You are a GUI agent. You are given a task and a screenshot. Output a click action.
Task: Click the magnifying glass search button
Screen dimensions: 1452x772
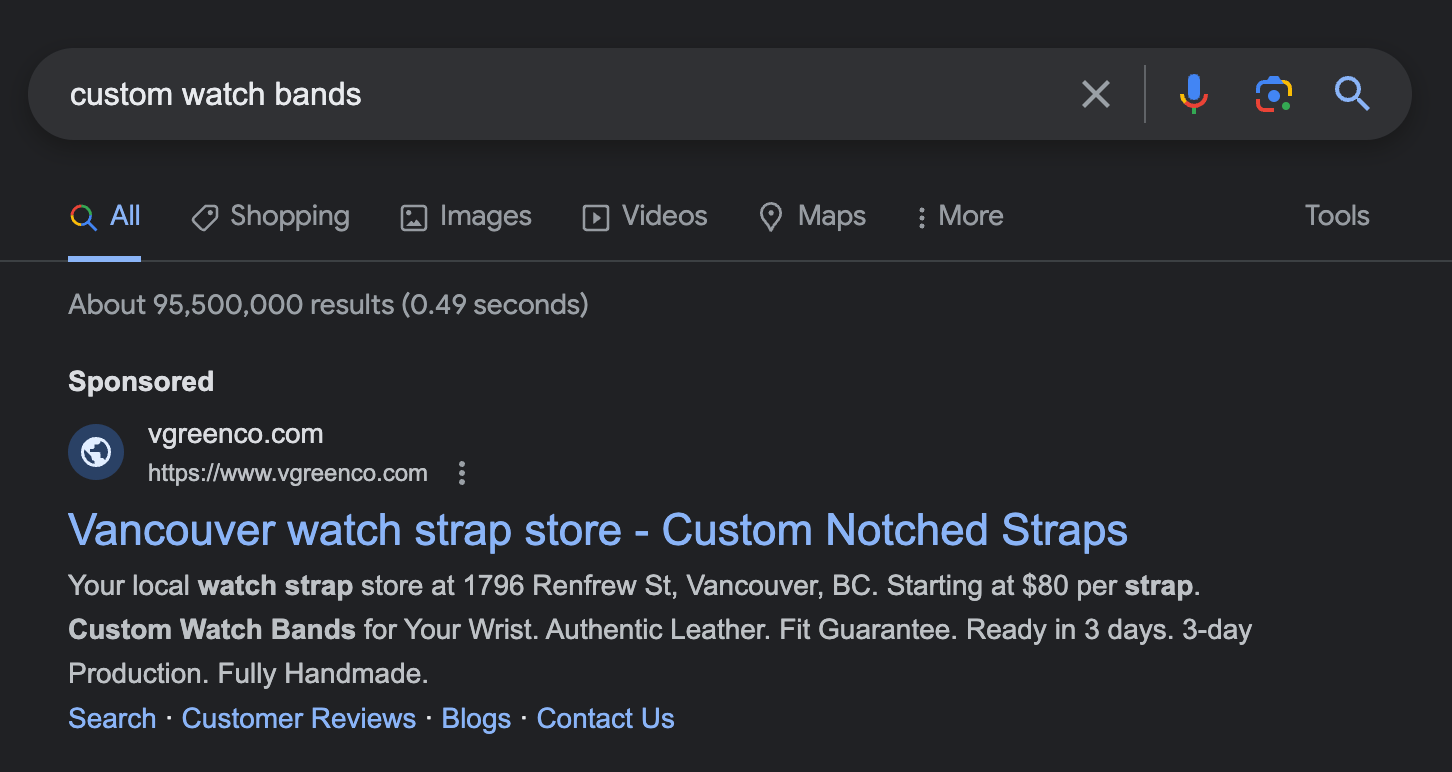click(x=1352, y=95)
